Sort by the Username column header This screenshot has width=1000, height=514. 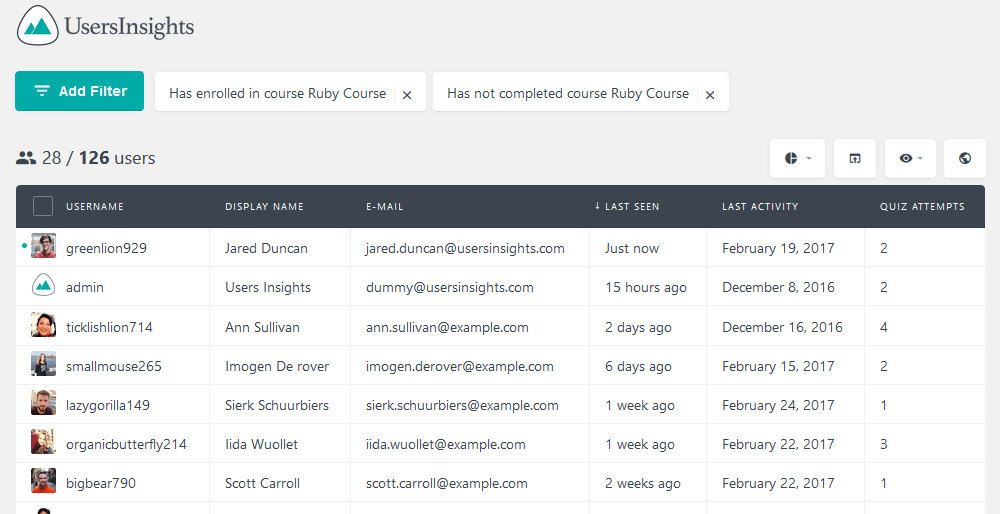(x=95, y=207)
